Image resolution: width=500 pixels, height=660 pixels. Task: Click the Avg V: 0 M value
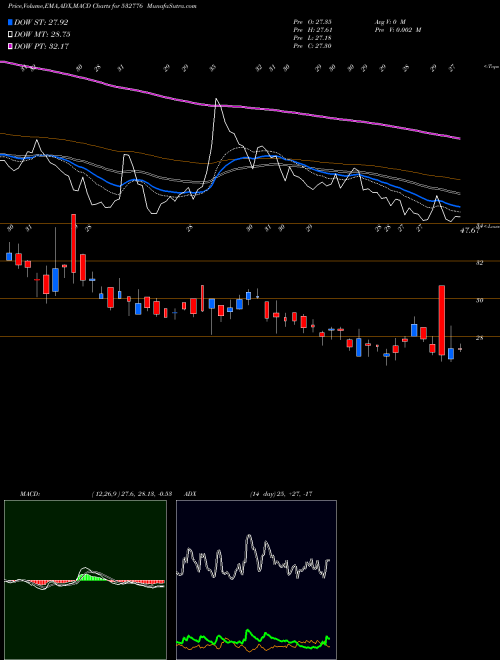389,22
